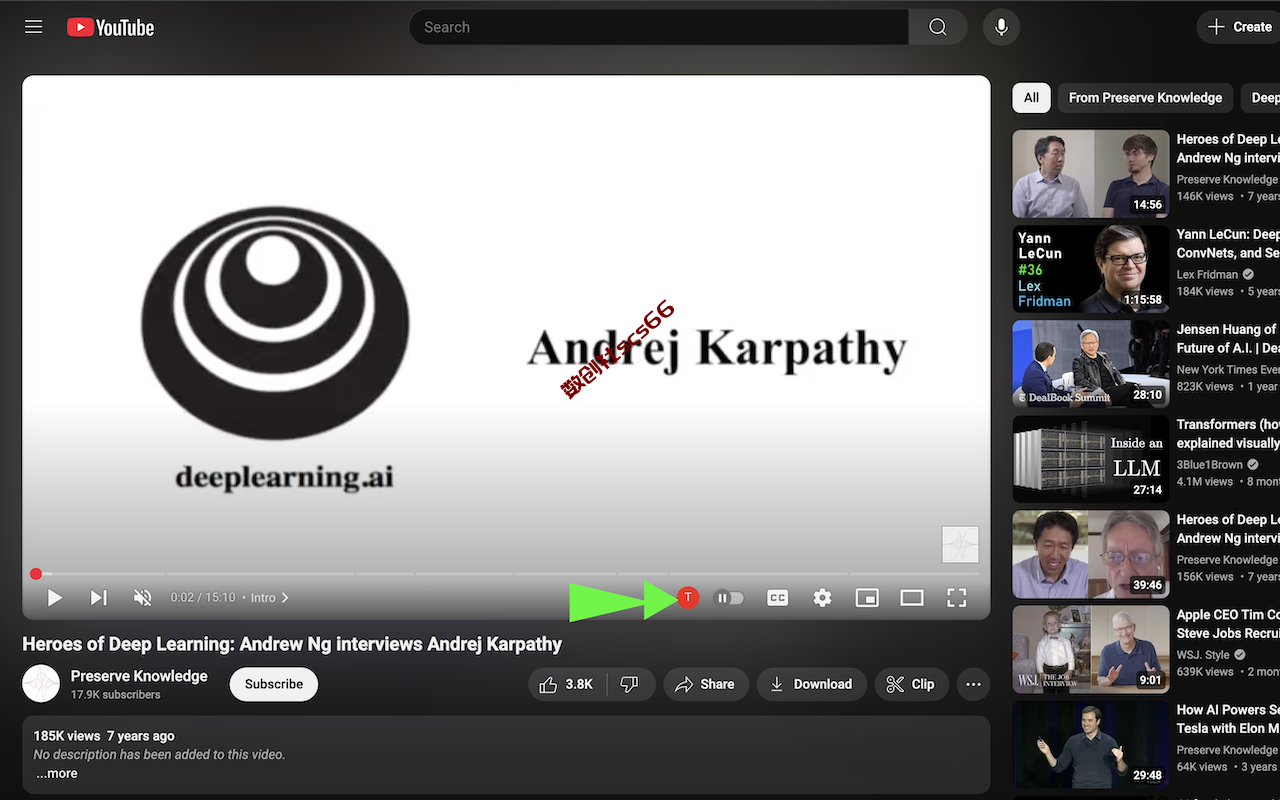The width and height of the screenshot is (1280, 800).
Task: Subscribe to Preserve Knowledge
Action: click(x=274, y=684)
